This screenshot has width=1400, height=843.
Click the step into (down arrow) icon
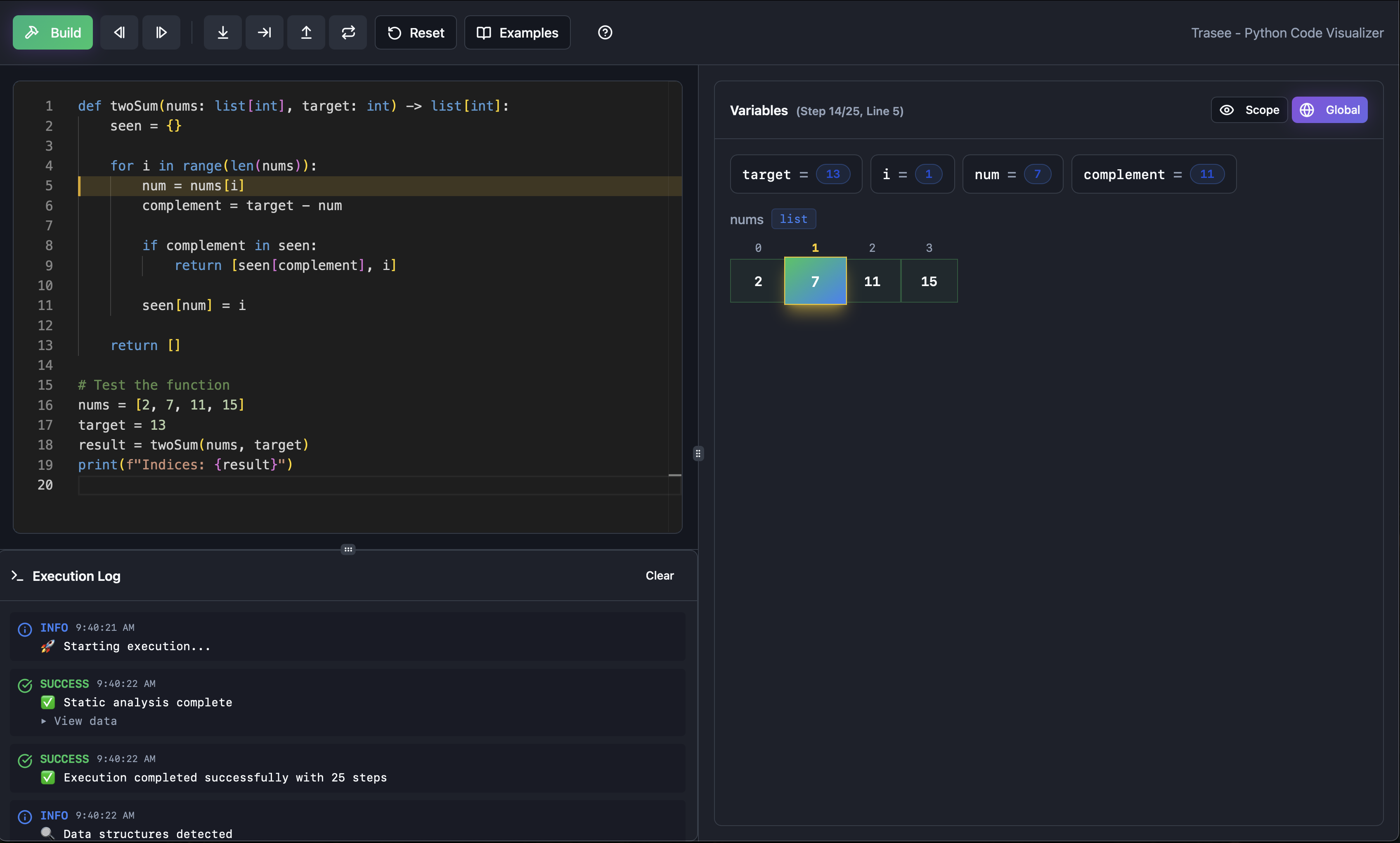tap(222, 32)
